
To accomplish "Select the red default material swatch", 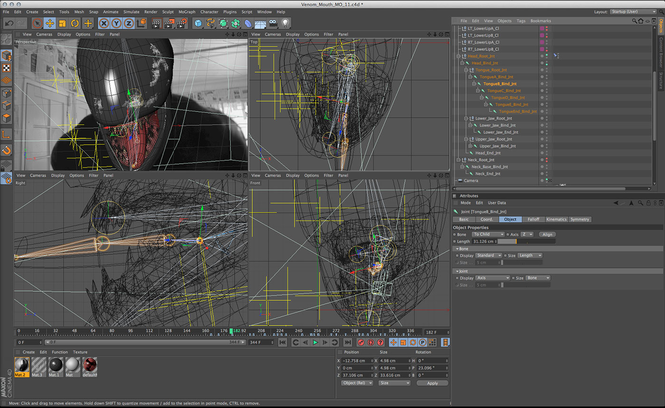I will tap(89, 367).
